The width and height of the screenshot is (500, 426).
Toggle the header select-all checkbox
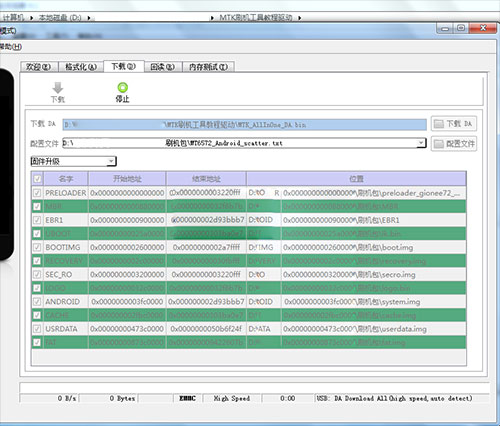pos(37,179)
